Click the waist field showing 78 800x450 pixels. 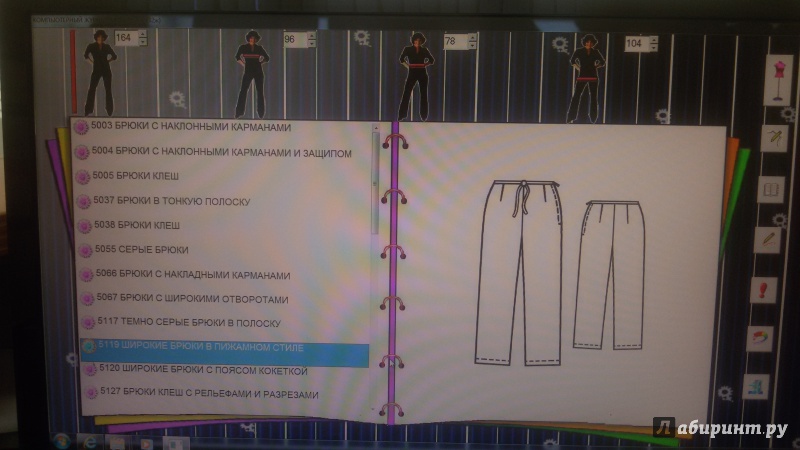point(456,42)
